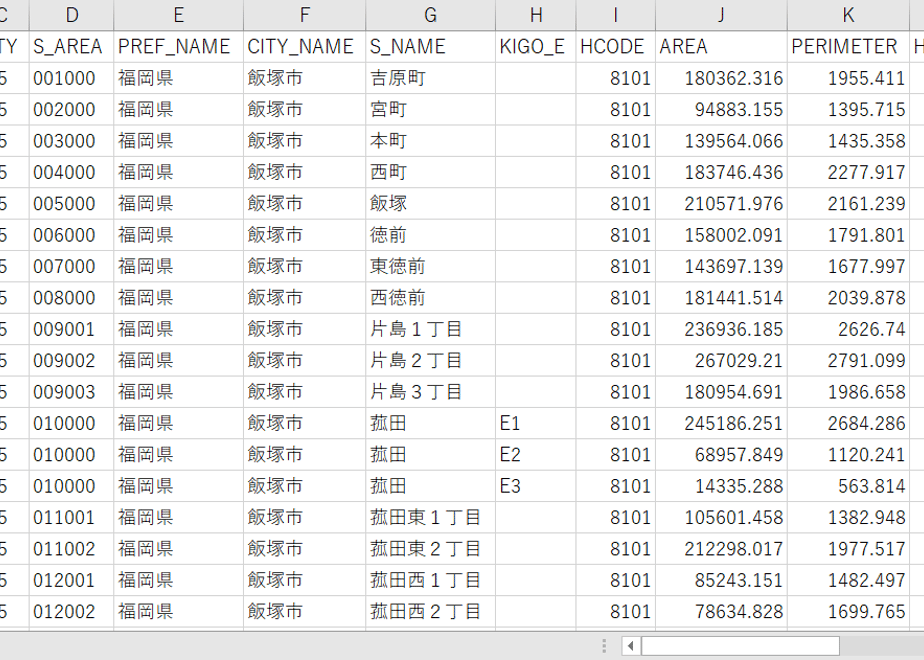Select column H header
Viewport: 924px width, 660px height.
point(536,15)
